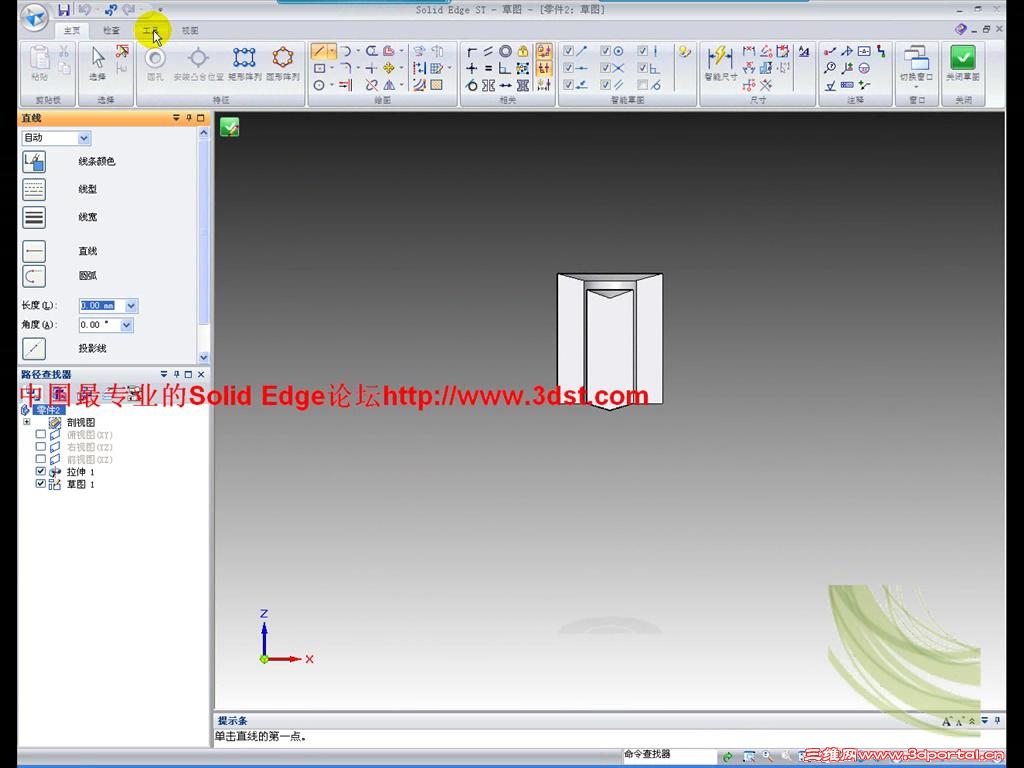Select 草图 1 in the Pathfinder tree

[x=80, y=483]
